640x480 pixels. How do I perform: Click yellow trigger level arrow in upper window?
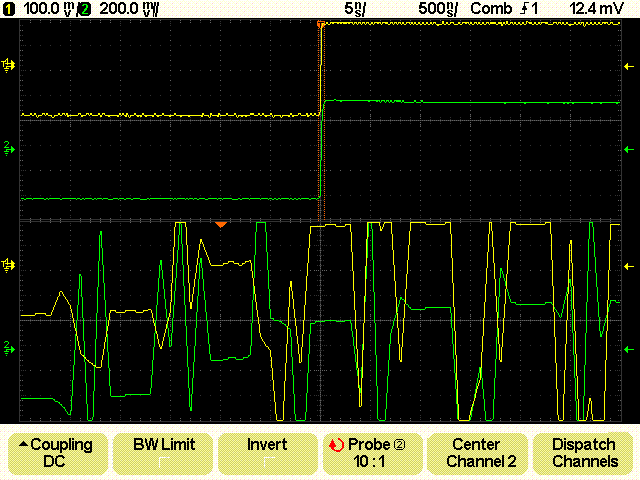(629, 66)
